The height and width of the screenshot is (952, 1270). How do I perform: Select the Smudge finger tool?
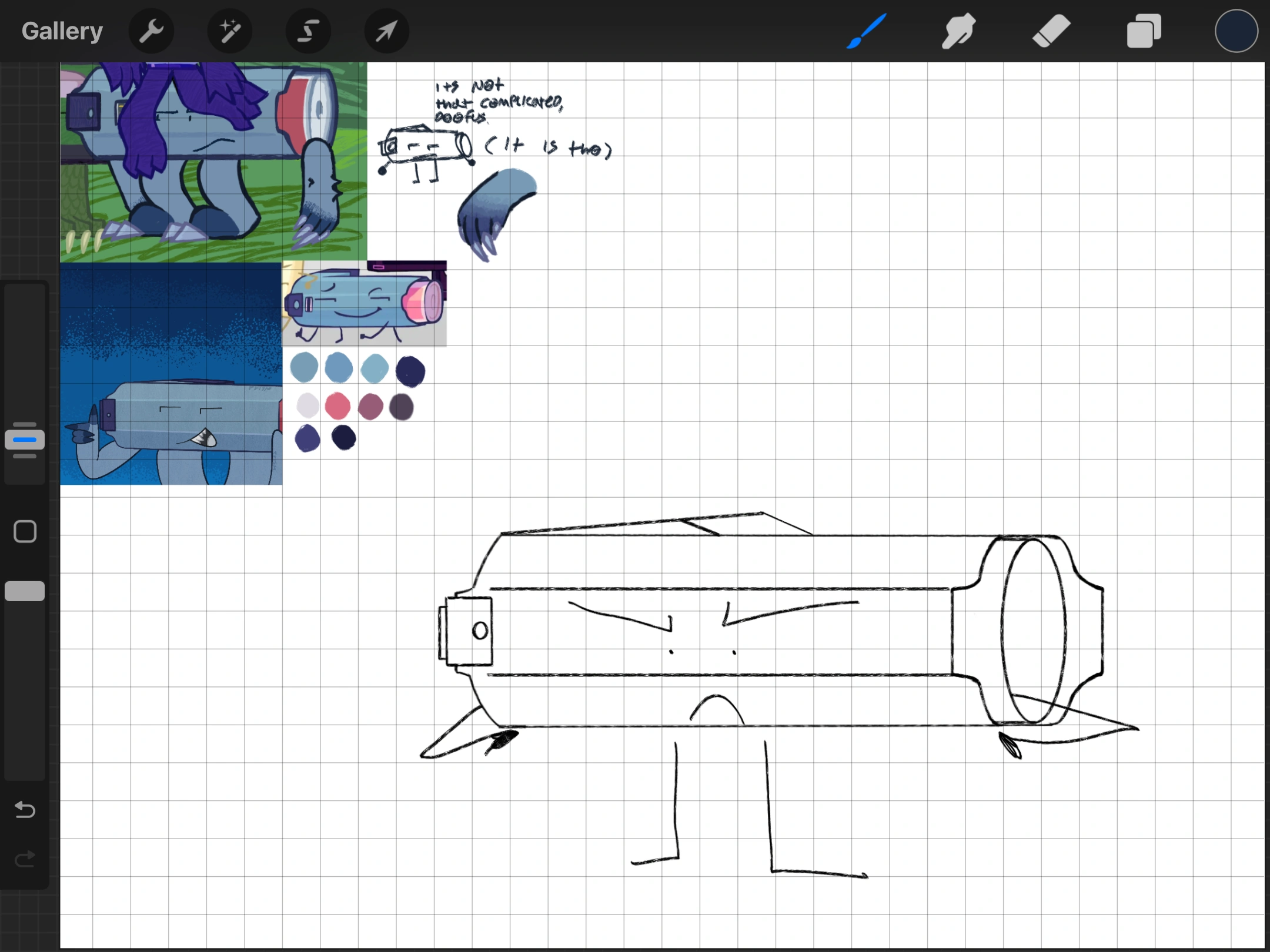958,31
